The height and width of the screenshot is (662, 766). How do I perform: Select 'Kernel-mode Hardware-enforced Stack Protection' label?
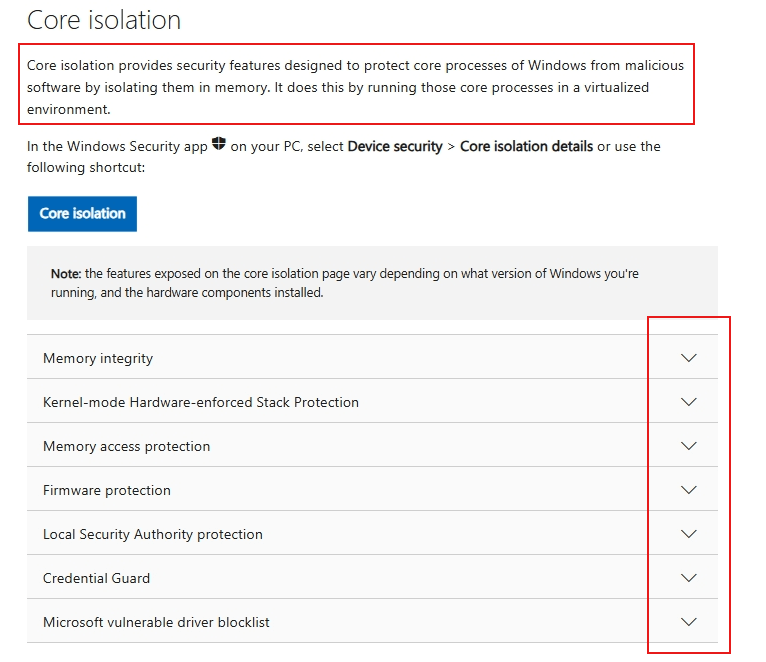201,402
